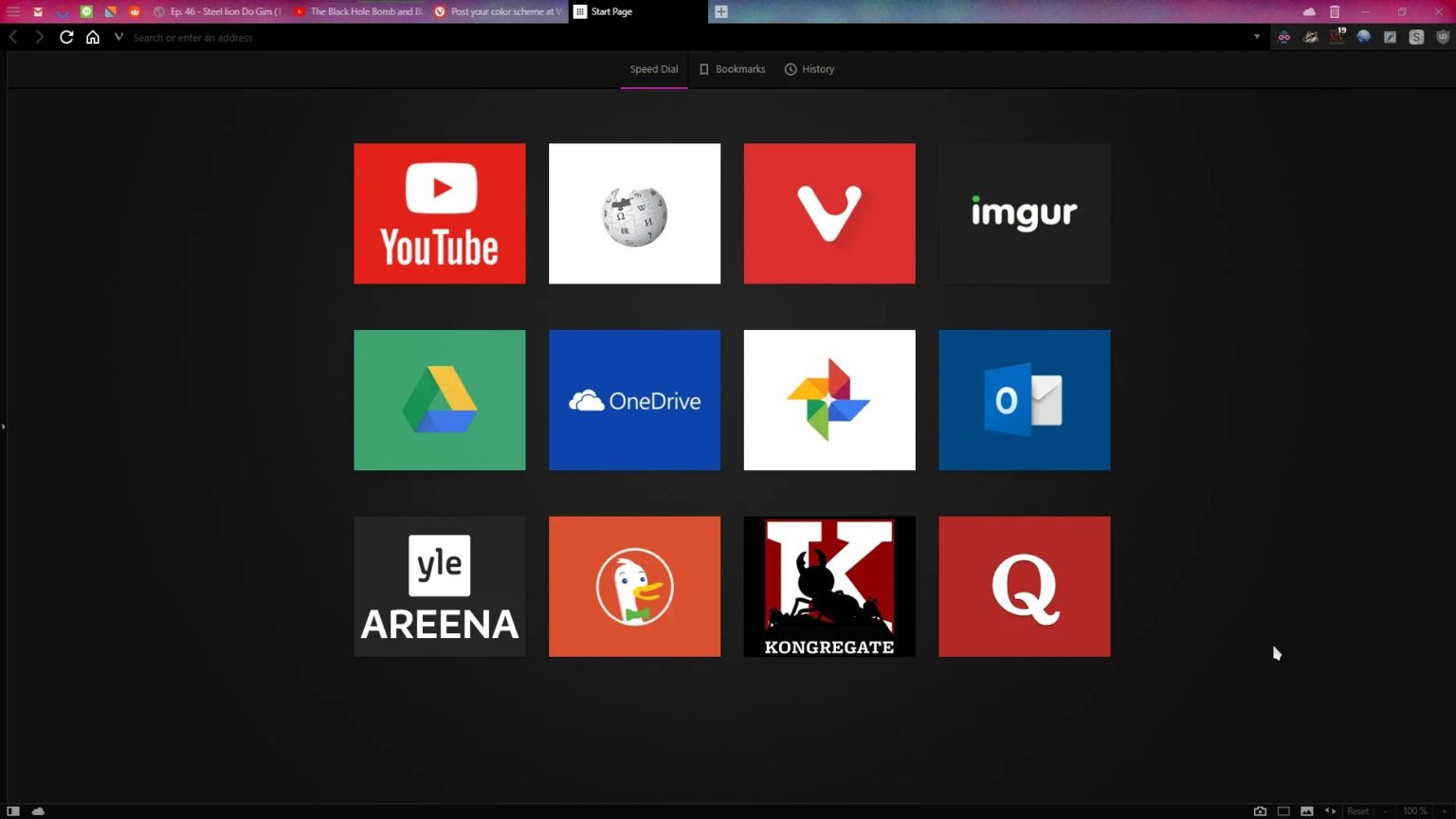Screen dimensions: 1456x819
Task: Open the YouTube speed dial
Action: [439, 213]
